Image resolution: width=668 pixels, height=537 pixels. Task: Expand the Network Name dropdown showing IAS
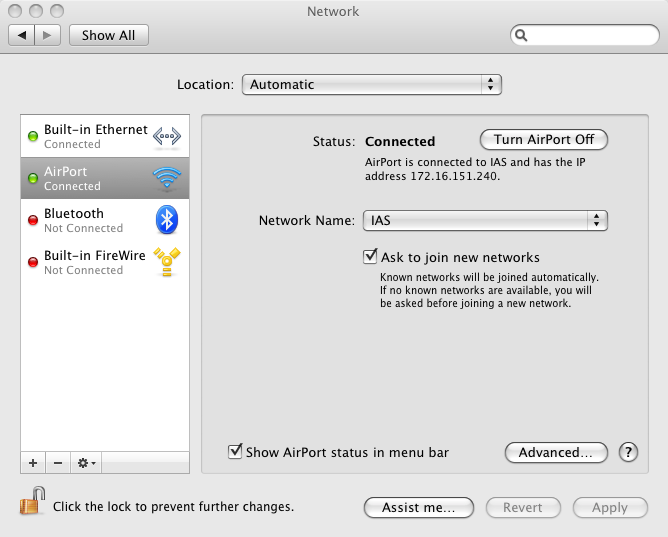[x=485, y=220]
